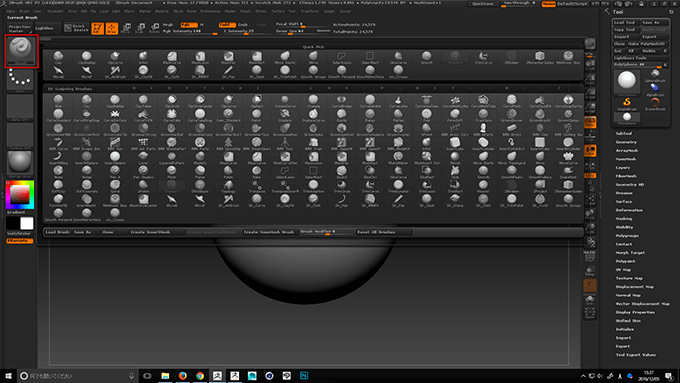Select the Pinch brush
The width and height of the screenshot is (680, 383).
tap(171, 172)
